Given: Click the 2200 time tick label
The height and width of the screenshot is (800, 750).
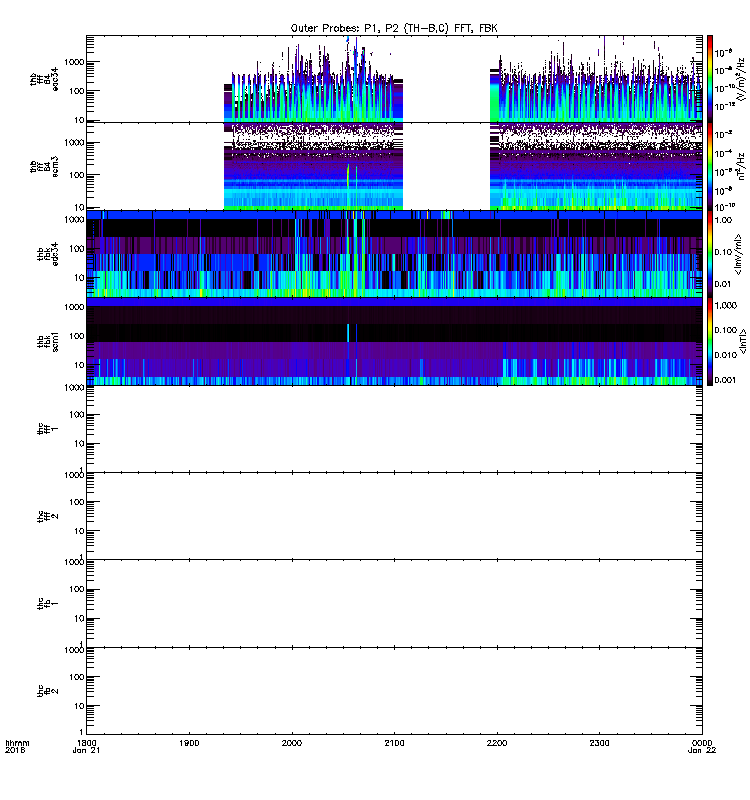Looking at the screenshot, I should 498,744.
